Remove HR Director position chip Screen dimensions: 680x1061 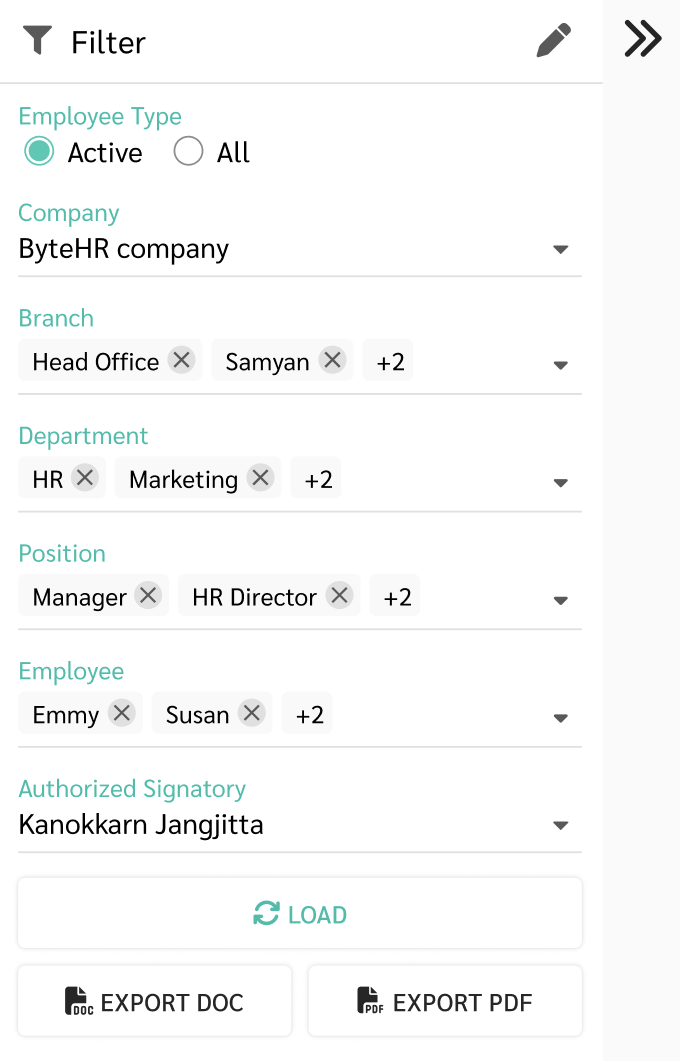pyautogui.click(x=339, y=596)
